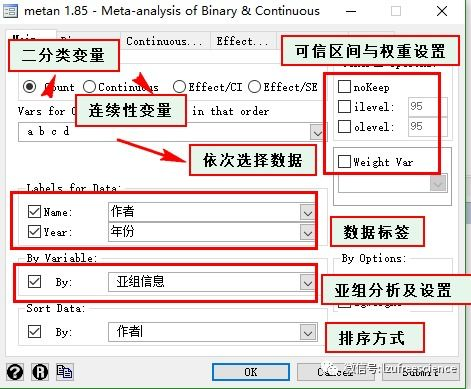Open the By Variable dropdown showing 亚组信息
Viewport: 471px width, 389px height.
click(x=307, y=283)
